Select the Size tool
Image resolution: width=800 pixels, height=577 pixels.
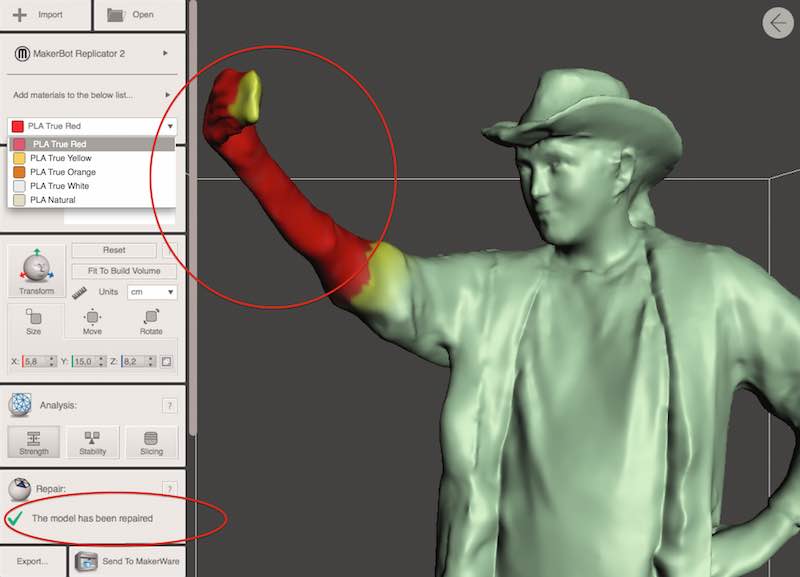pyautogui.click(x=34, y=321)
